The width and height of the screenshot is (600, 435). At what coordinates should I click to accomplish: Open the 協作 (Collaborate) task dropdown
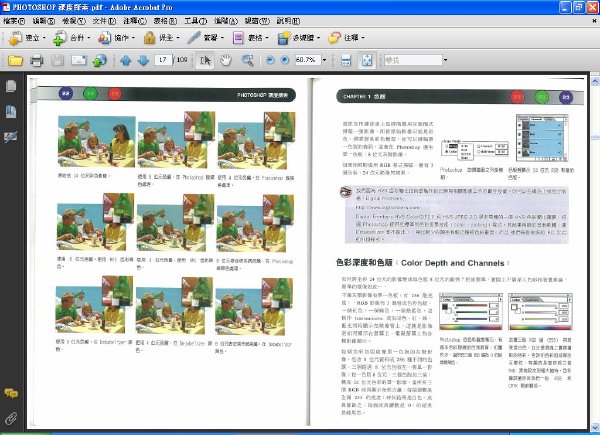pyautogui.click(x=116, y=38)
